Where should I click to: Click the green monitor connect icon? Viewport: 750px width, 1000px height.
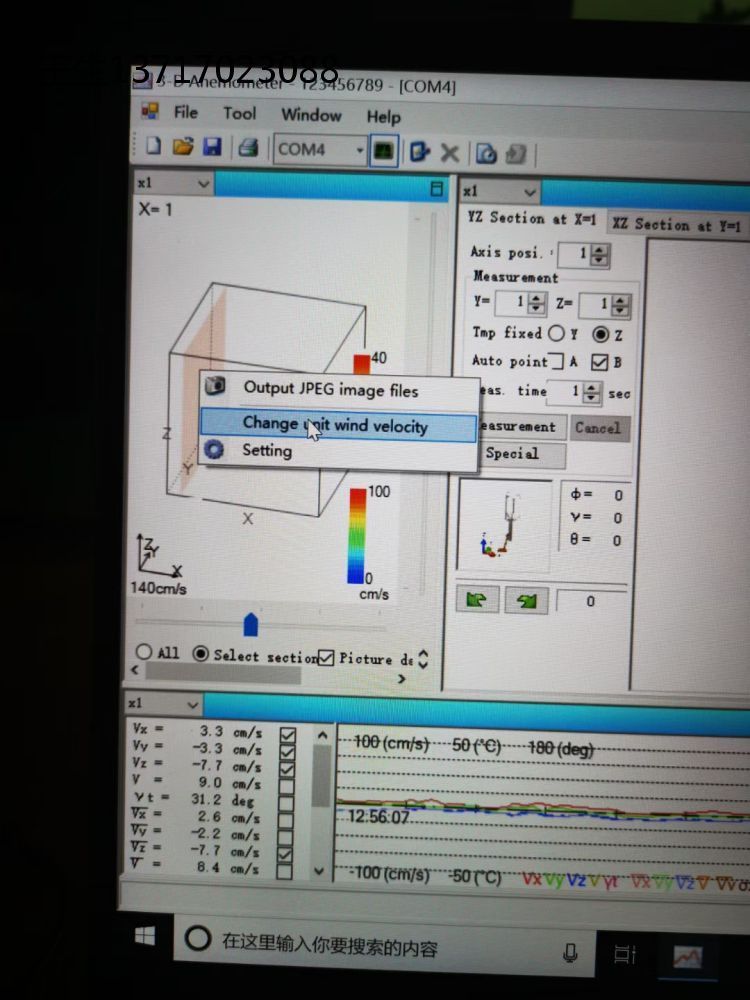(x=384, y=150)
